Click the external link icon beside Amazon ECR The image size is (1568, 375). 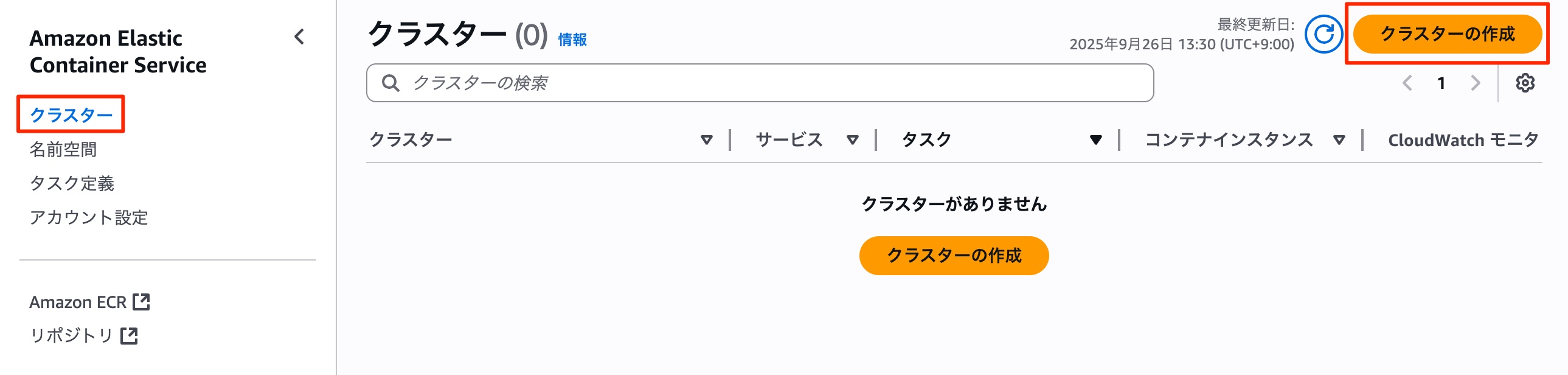click(x=142, y=301)
